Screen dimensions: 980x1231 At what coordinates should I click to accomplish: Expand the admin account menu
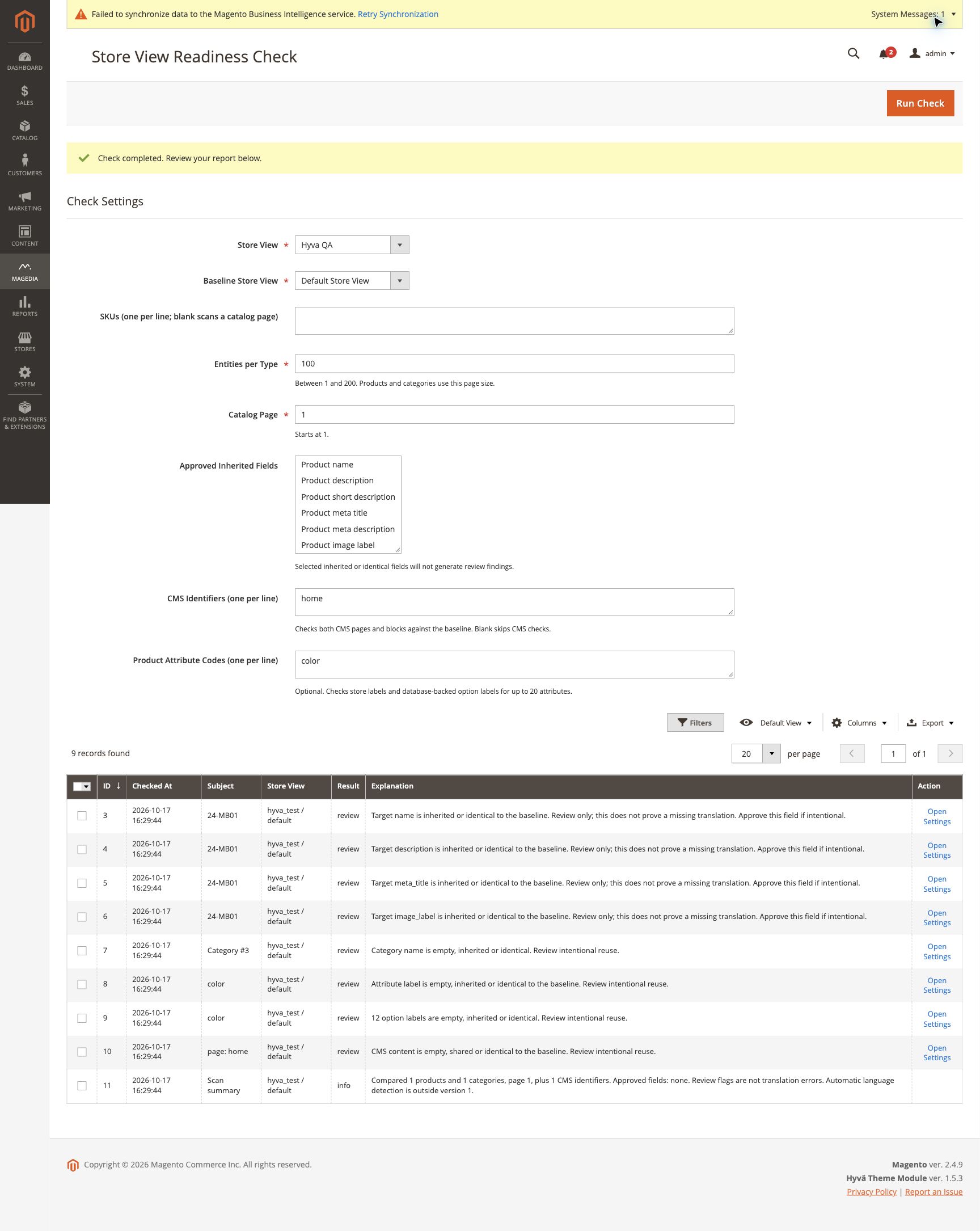(932, 54)
